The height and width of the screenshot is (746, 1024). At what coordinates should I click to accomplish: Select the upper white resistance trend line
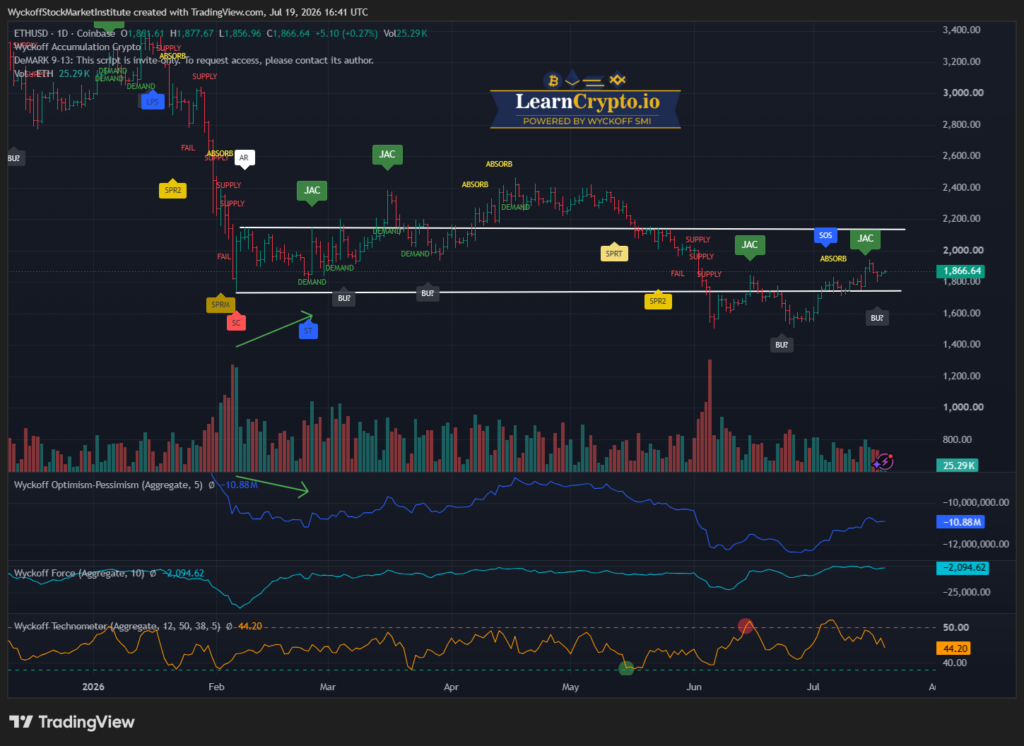point(572,229)
